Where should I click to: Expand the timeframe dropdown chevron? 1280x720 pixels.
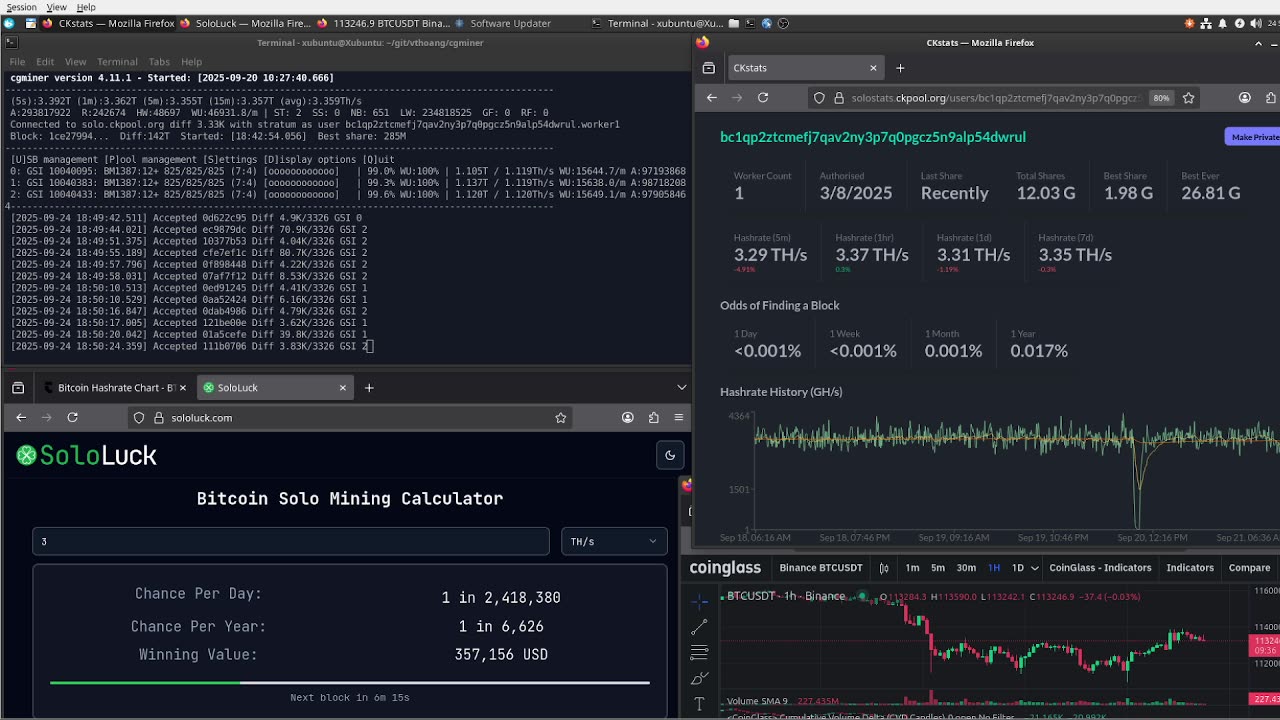(x=1034, y=568)
